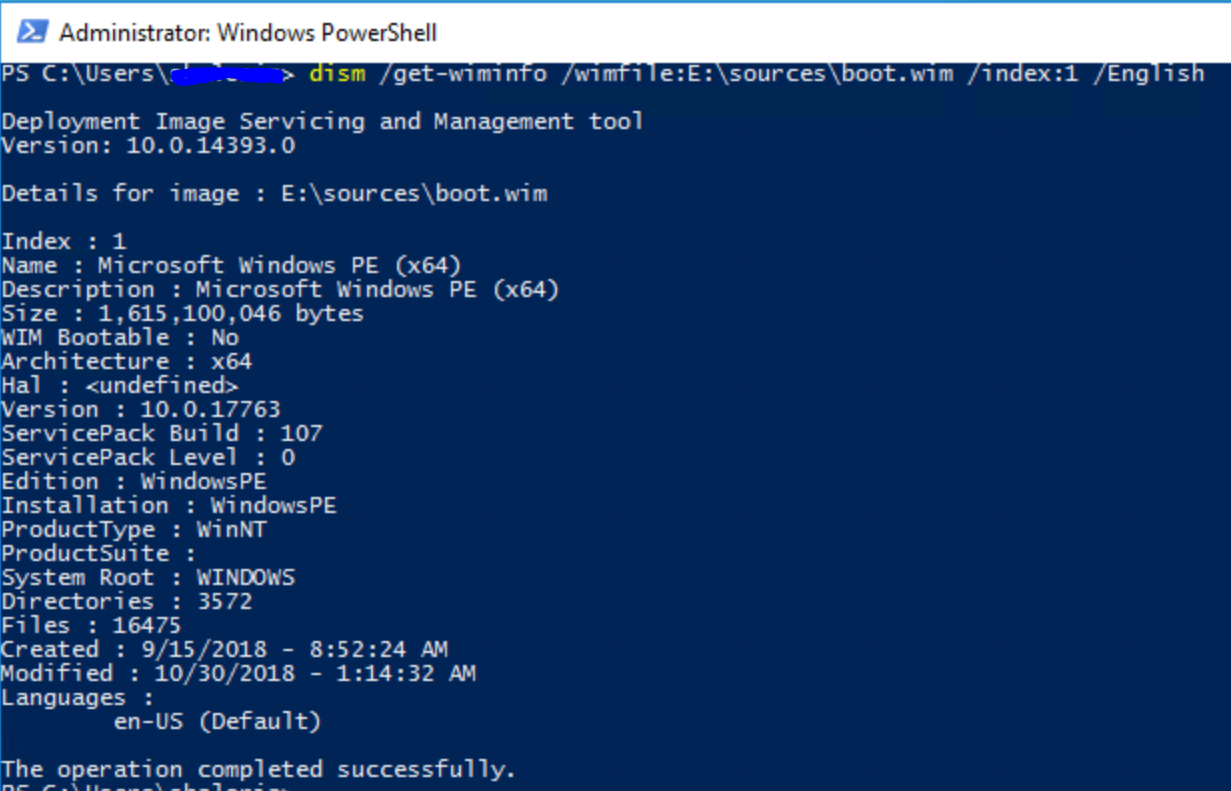
Task: Click the Administrator: Windows PowerShell window title
Action: tap(248, 33)
